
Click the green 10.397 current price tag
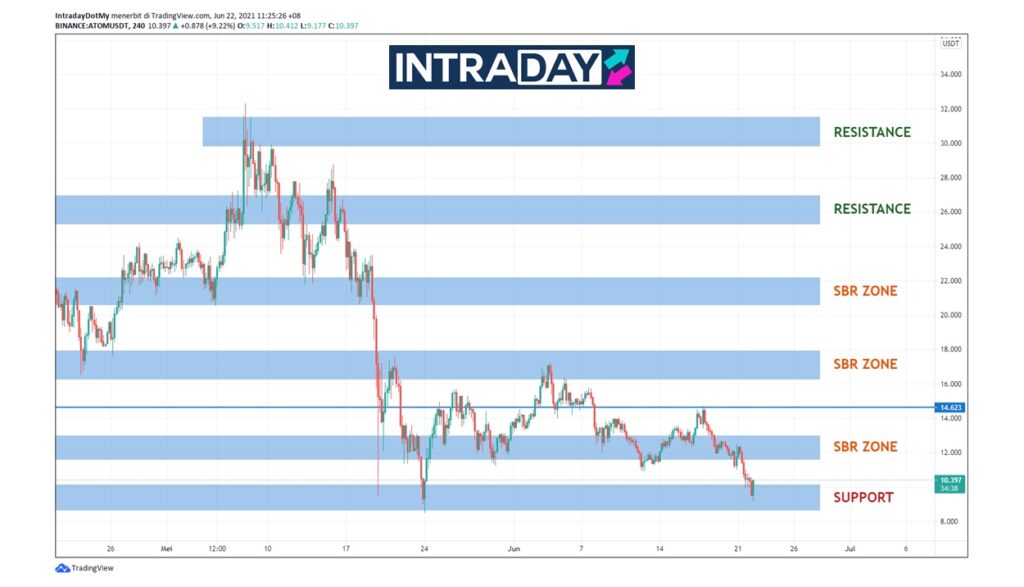coord(950,481)
